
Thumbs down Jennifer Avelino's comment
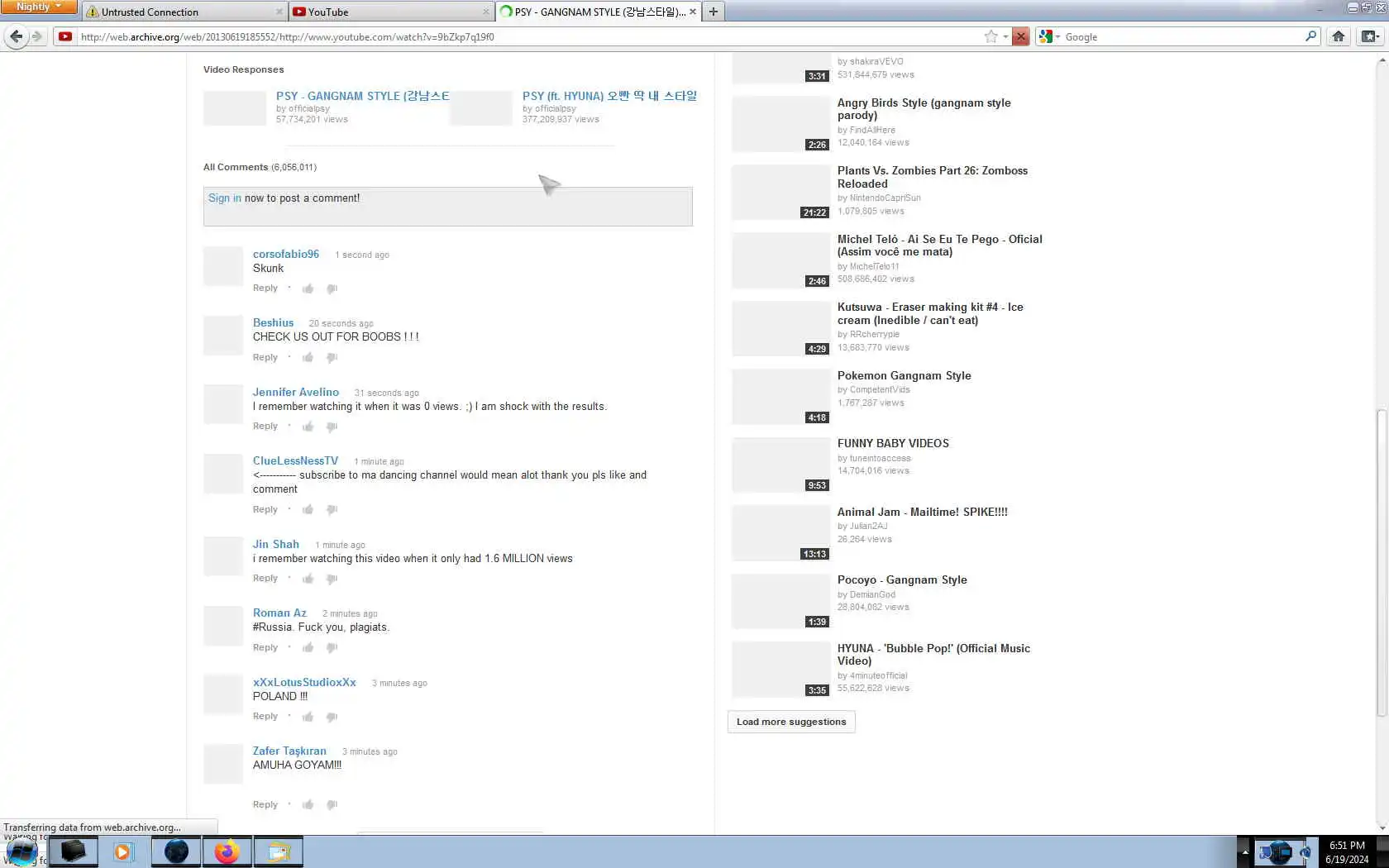coord(332,427)
